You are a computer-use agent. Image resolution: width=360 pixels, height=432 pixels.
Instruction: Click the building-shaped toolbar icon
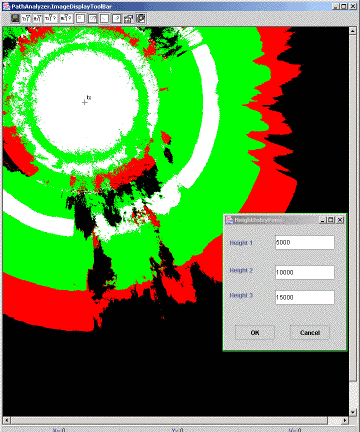click(x=128, y=18)
